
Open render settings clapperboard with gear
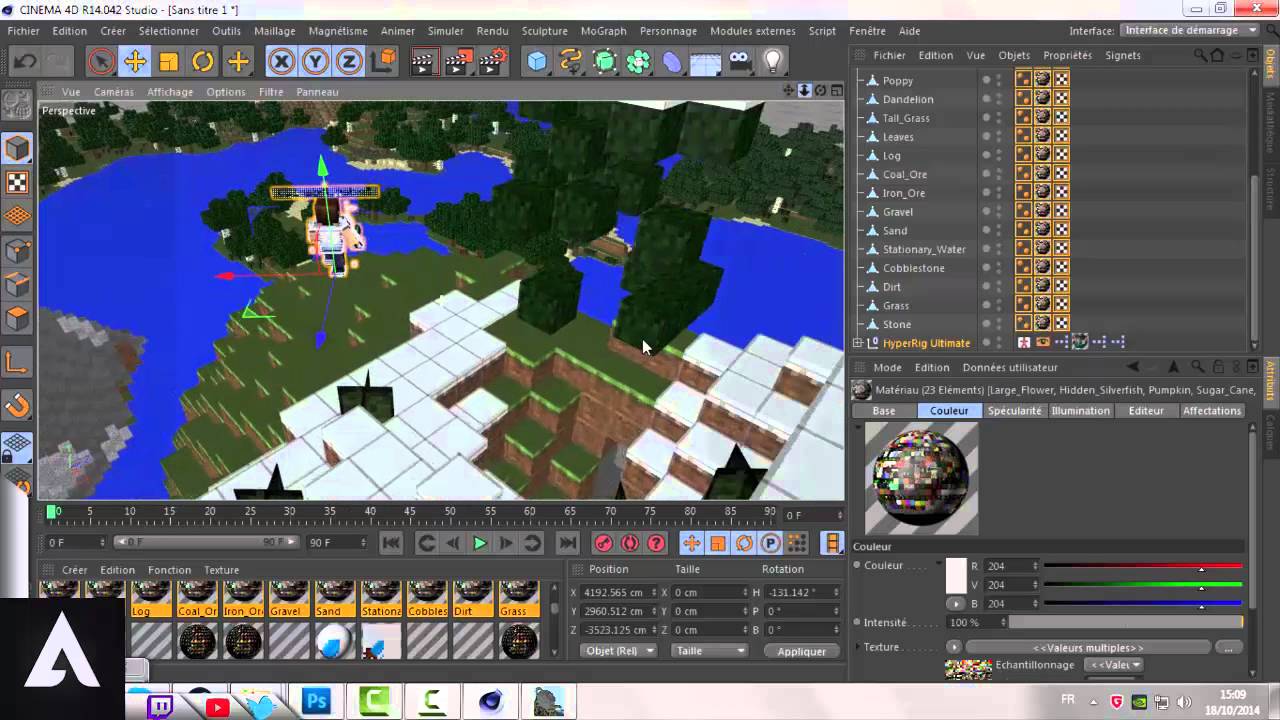492,62
